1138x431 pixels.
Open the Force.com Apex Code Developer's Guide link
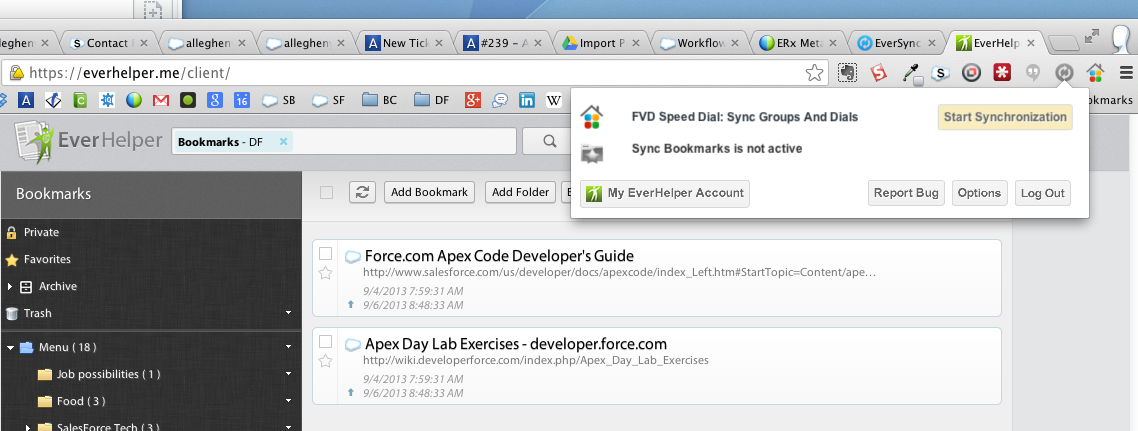pyautogui.click(x=499, y=255)
